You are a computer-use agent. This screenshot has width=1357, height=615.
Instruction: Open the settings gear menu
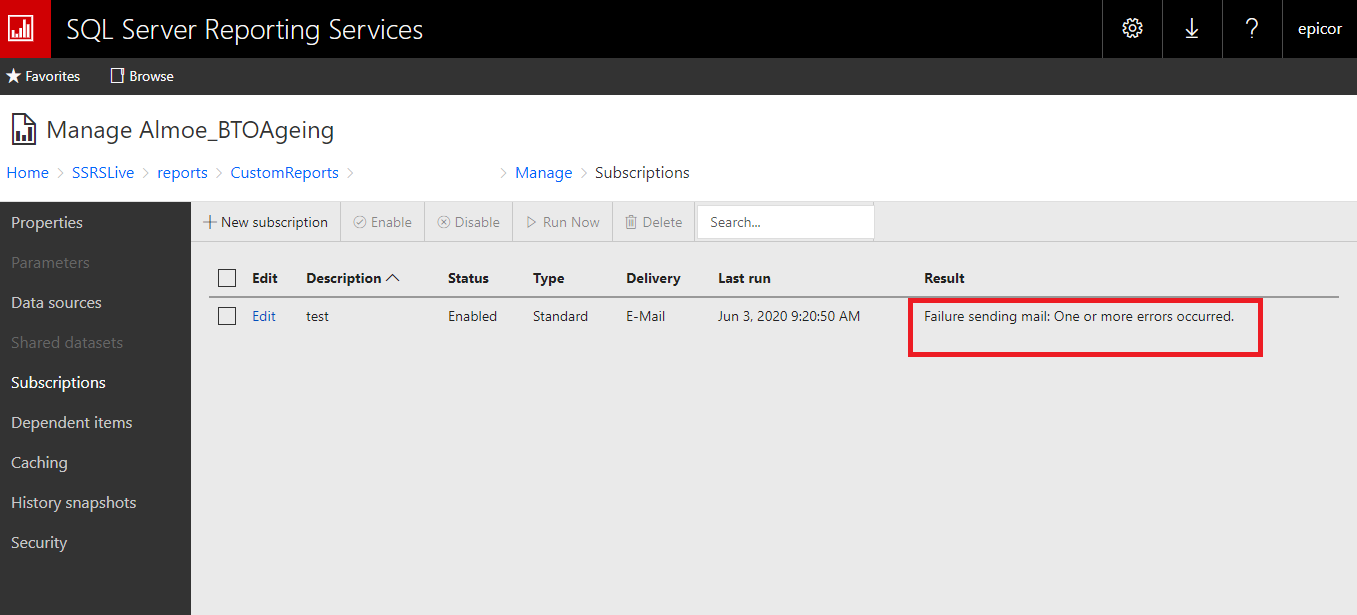click(x=1132, y=29)
